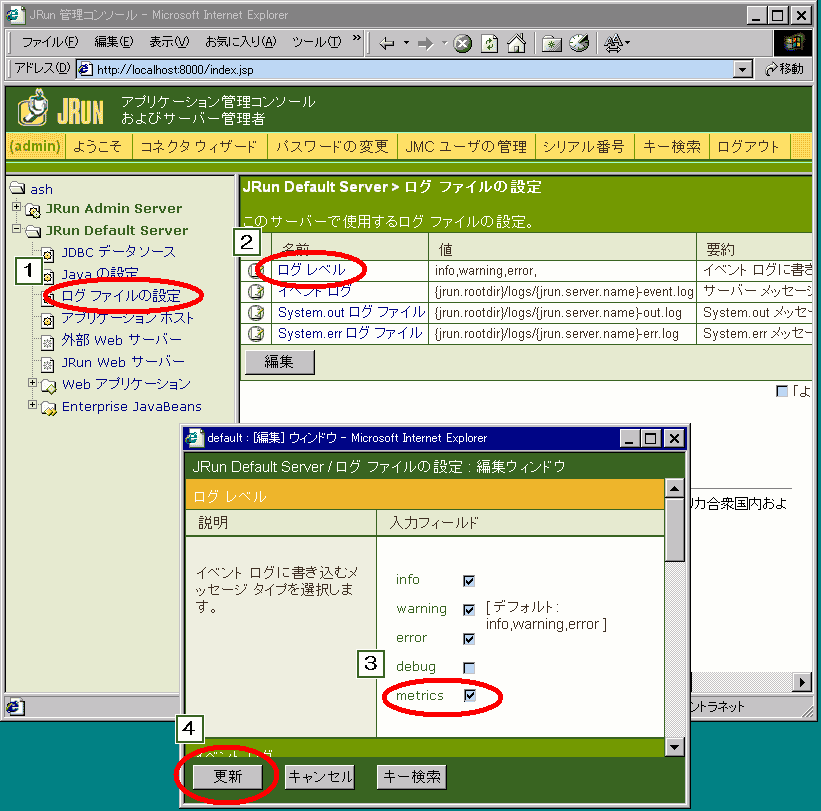The image size is (821, 811).
Task: Click the JRun Default Server folder icon
Action: (x=33, y=231)
